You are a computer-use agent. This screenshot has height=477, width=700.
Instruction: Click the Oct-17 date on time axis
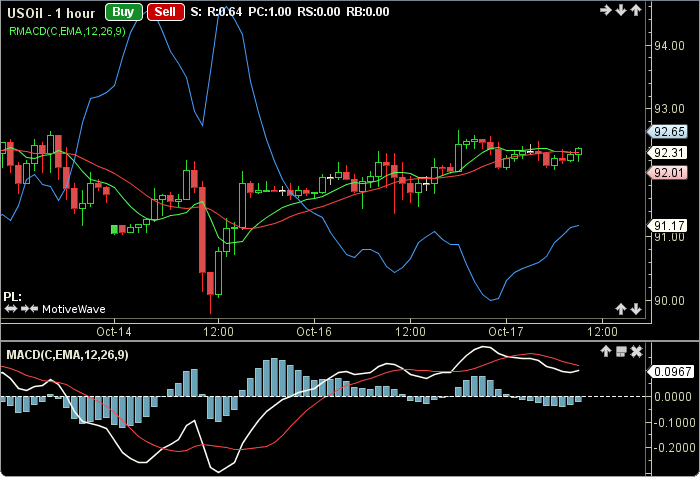coord(506,332)
